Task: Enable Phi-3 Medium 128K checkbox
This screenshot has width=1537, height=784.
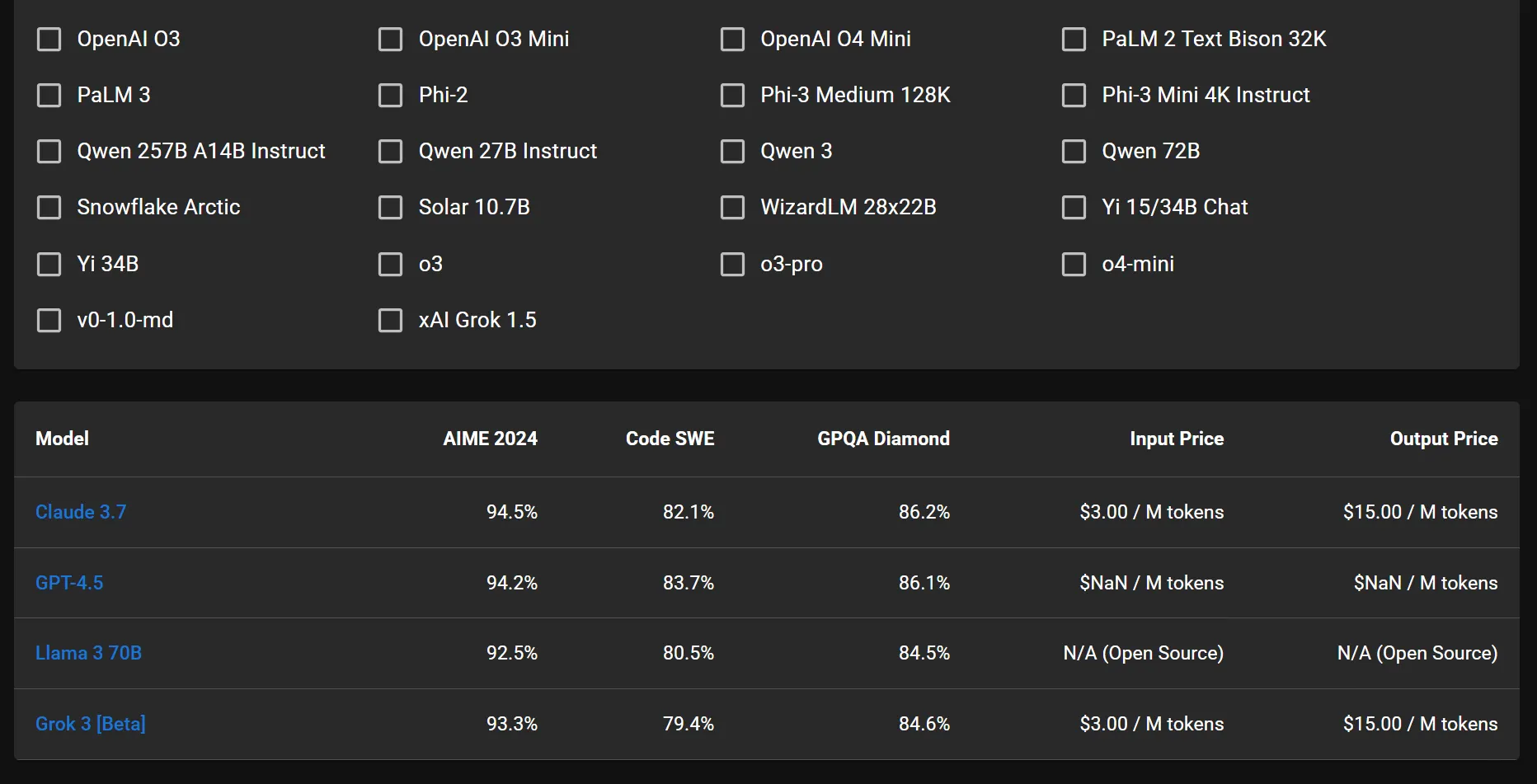Action: pos(732,96)
